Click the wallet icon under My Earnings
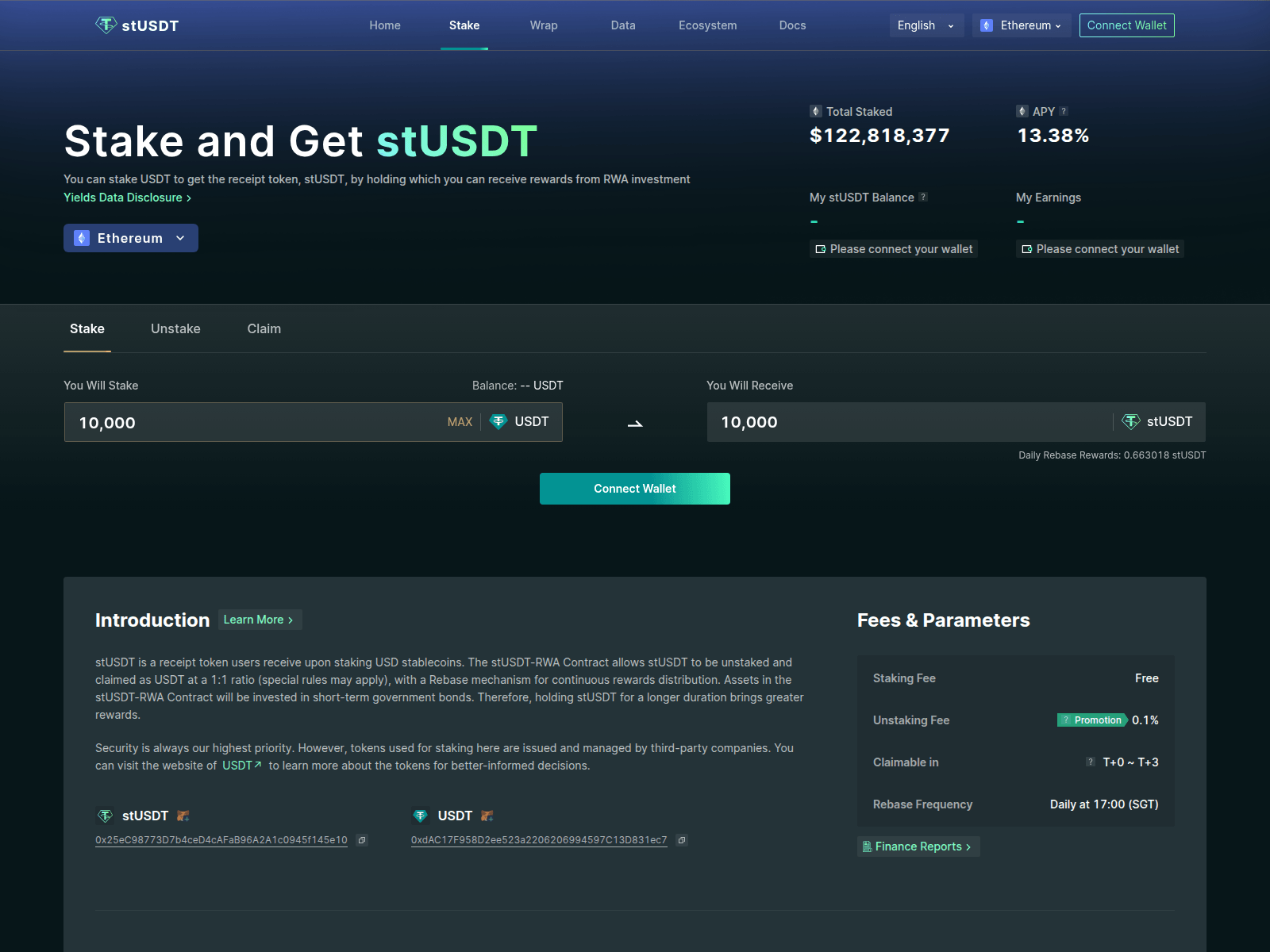1270x952 pixels. pyautogui.click(x=1027, y=249)
